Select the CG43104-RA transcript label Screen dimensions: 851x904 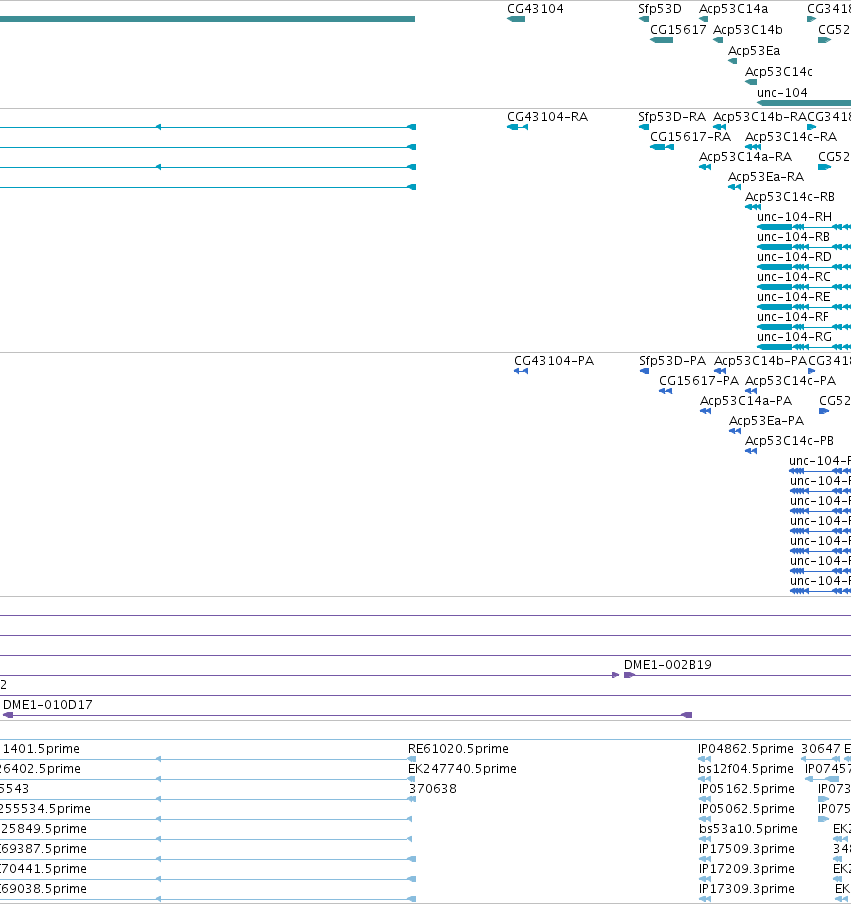(x=548, y=116)
